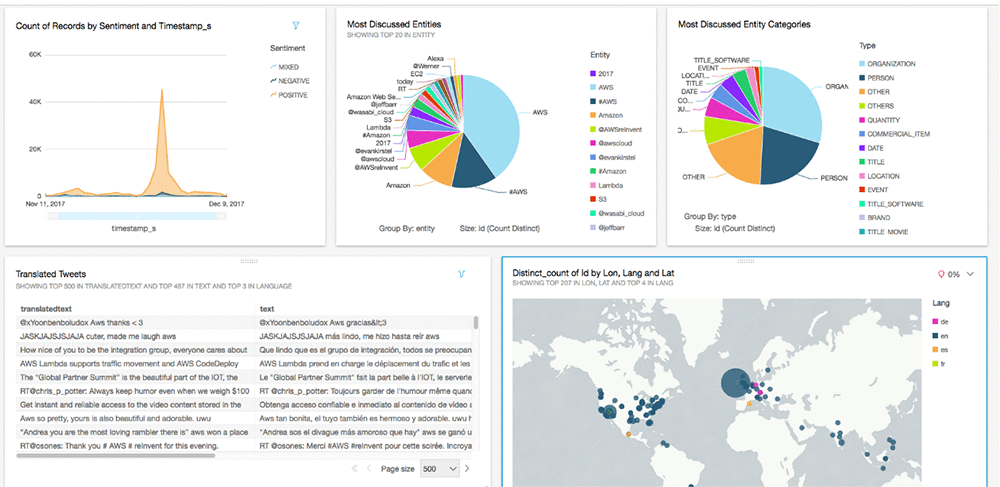Click drag handle above Translated Tweets
The height and width of the screenshot is (487, 1000).
(x=247, y=261)
